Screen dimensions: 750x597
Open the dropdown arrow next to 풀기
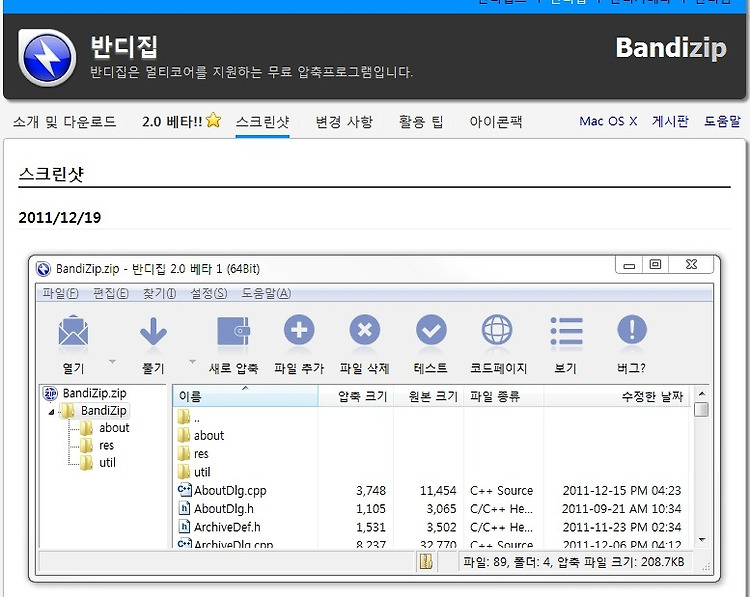point(192,362)
